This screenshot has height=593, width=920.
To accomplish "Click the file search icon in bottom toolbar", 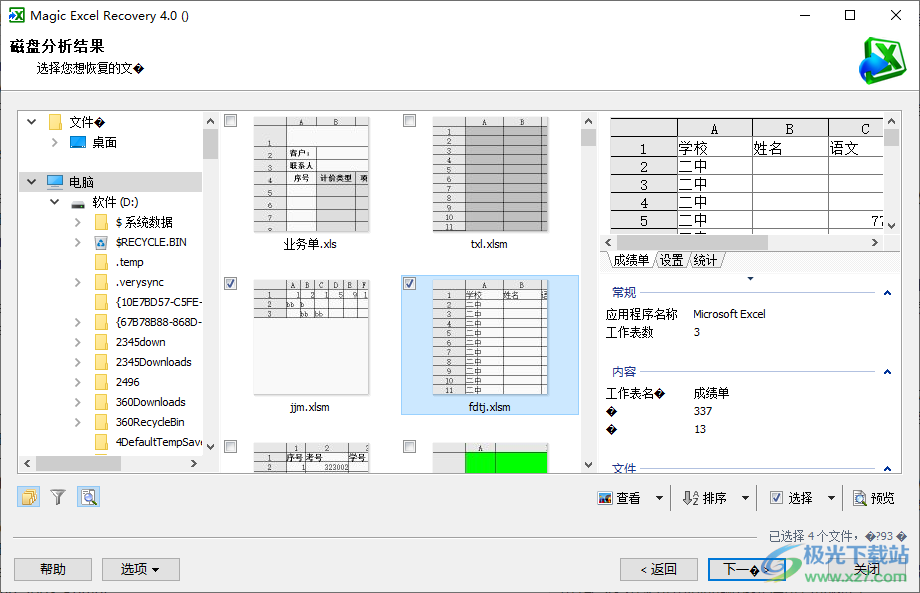I will coord(88,496).
